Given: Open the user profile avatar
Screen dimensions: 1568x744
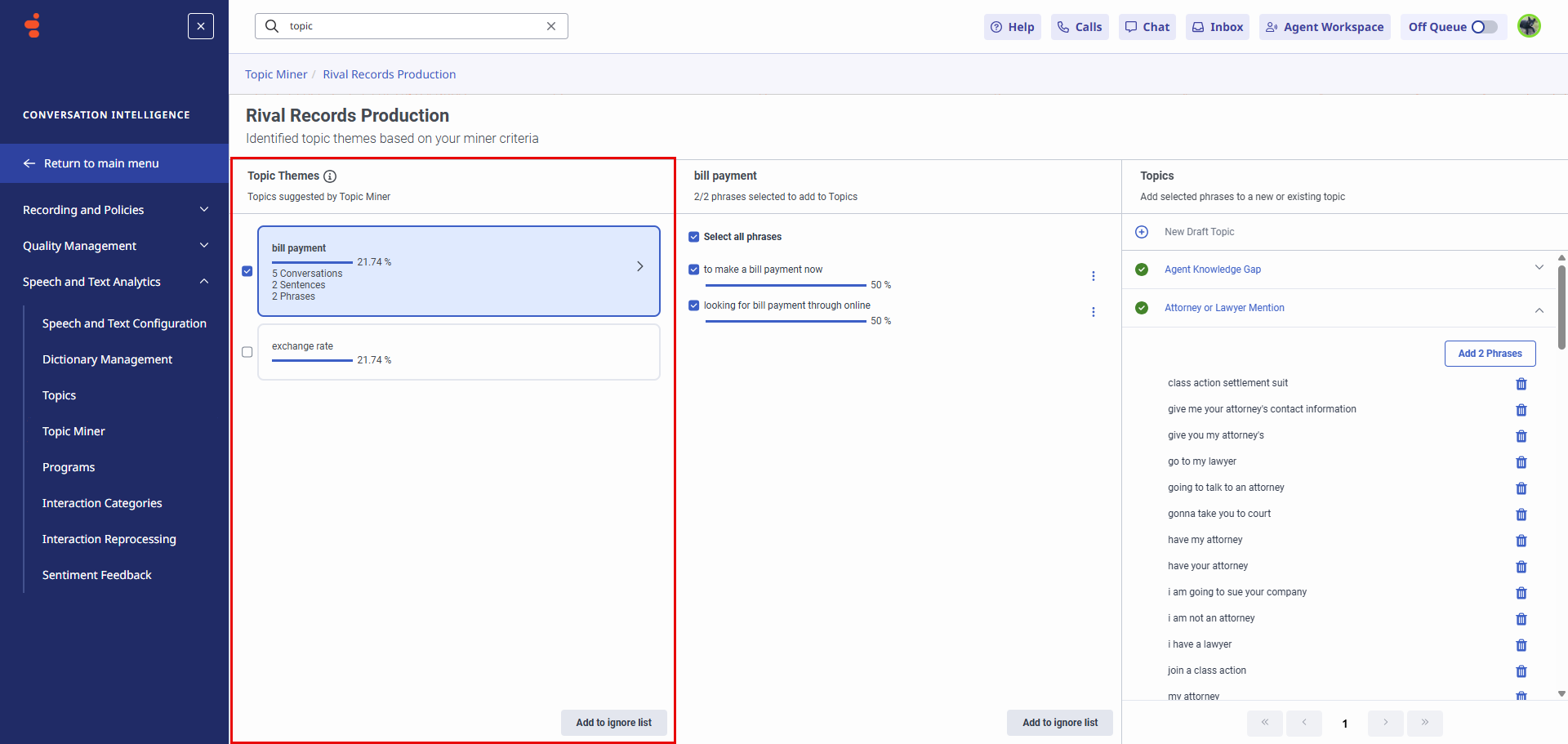Looking at the screenshot, I should pyautogui.click(x=1529, y=26).
